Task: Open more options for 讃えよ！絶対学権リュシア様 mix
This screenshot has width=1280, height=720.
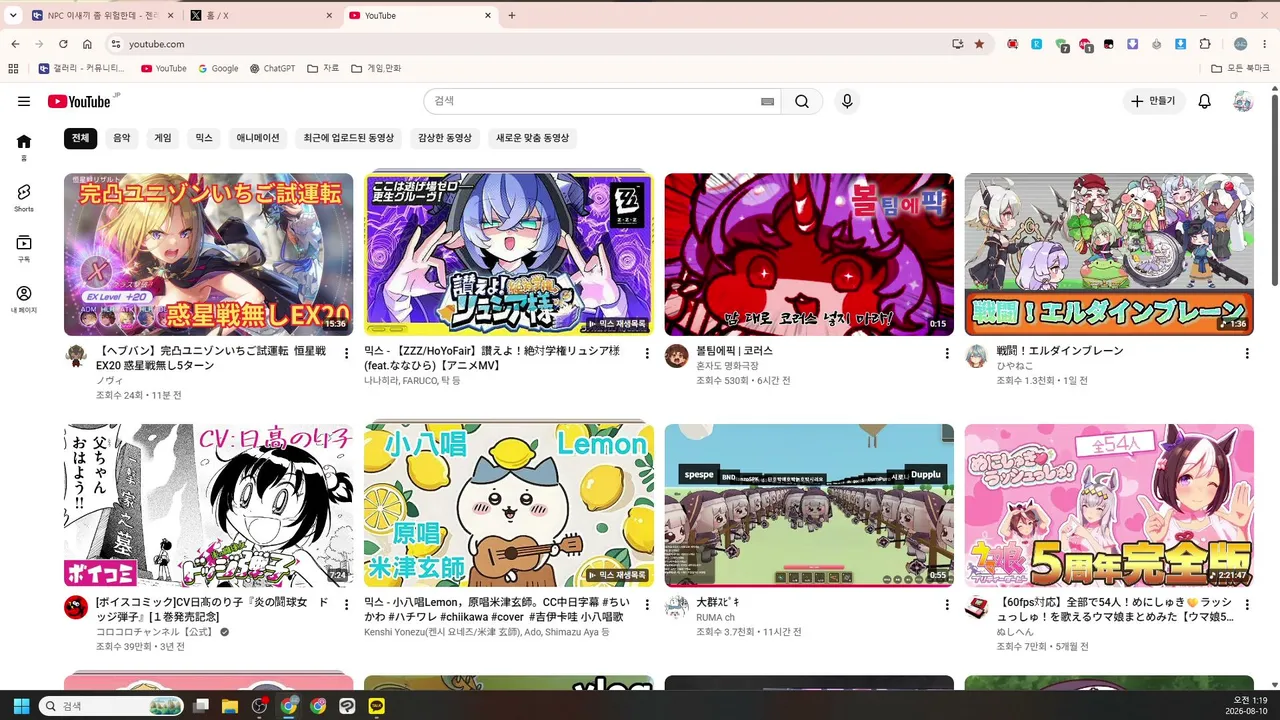Action: (x=647, y=353)
